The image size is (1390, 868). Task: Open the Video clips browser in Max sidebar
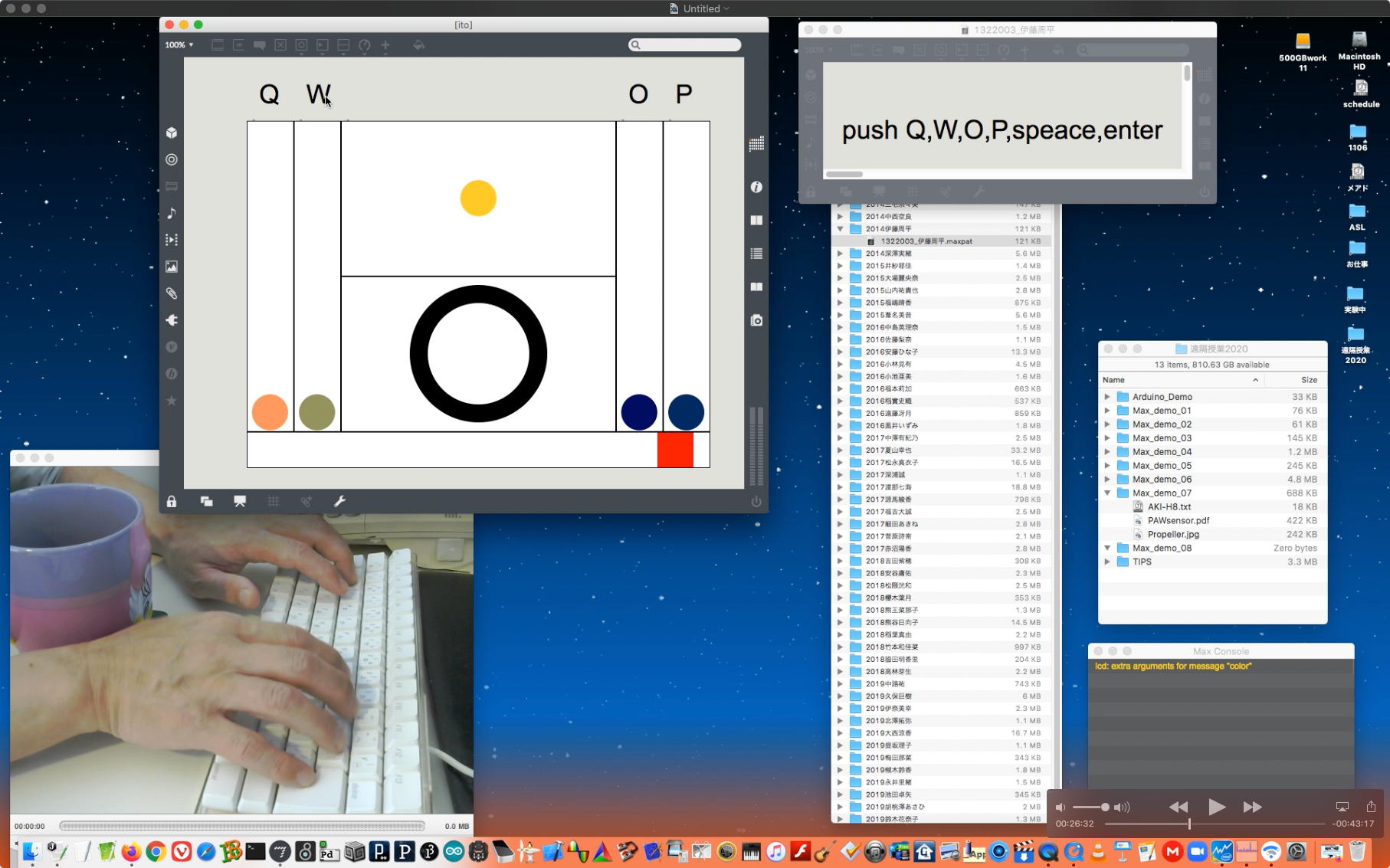pyautogui.click(x=172, y=240)
